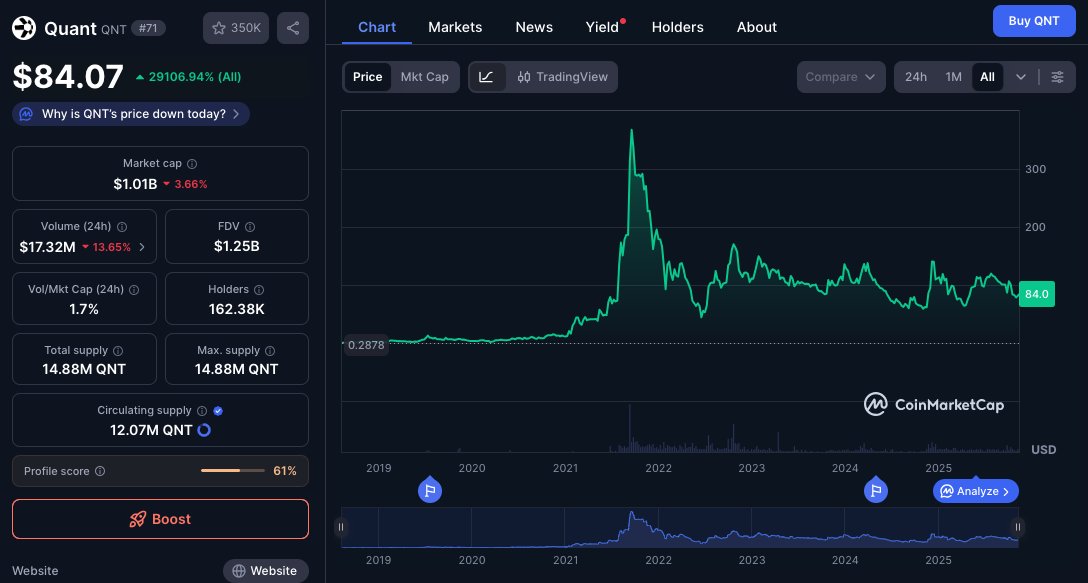Screen dimensions: 1088x583
Task: Switch to line chart view icon
Action: [x=486, y=77]
